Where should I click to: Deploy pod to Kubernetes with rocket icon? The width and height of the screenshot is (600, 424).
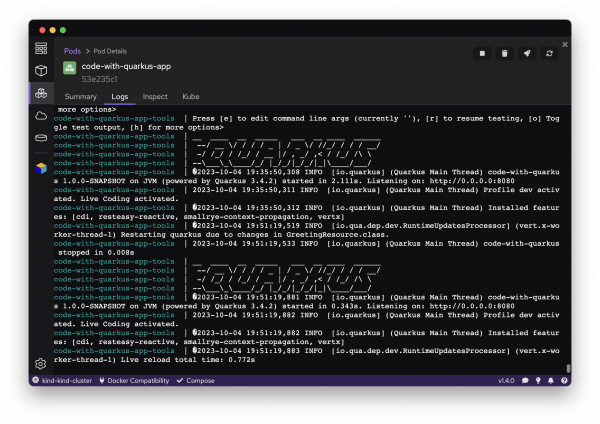(527, 53)
